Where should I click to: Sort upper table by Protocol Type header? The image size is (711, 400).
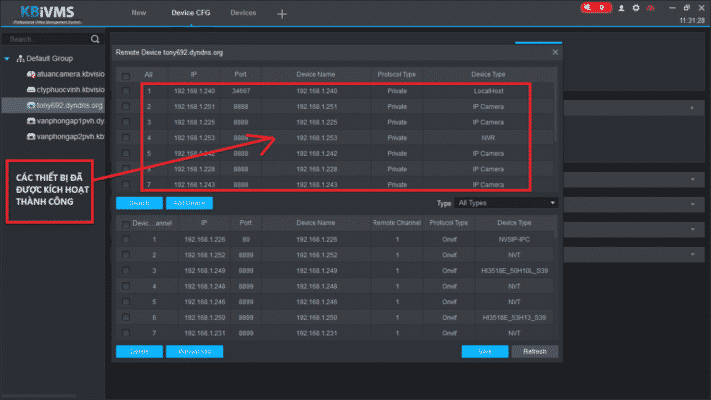pos(396,74)
